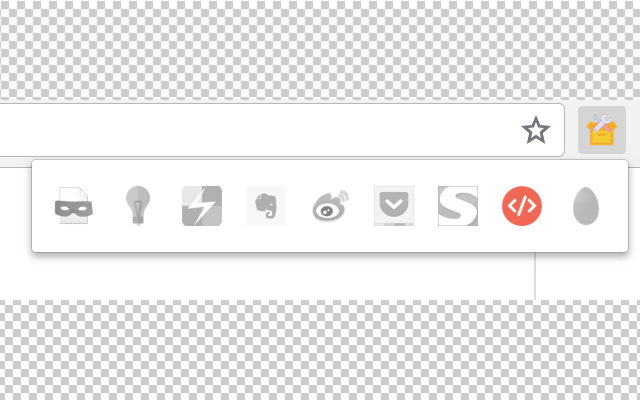The image size is (640, 400).
Task: Click the Weibo eye logo icon
Action: click(x=330, y=205)
